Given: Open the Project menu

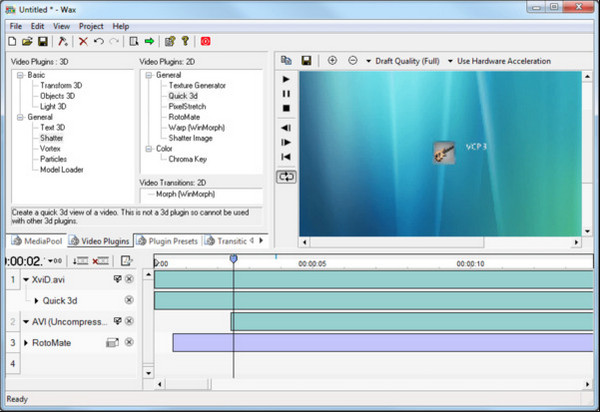Looking at the screenshot, I should click(91, 26).
